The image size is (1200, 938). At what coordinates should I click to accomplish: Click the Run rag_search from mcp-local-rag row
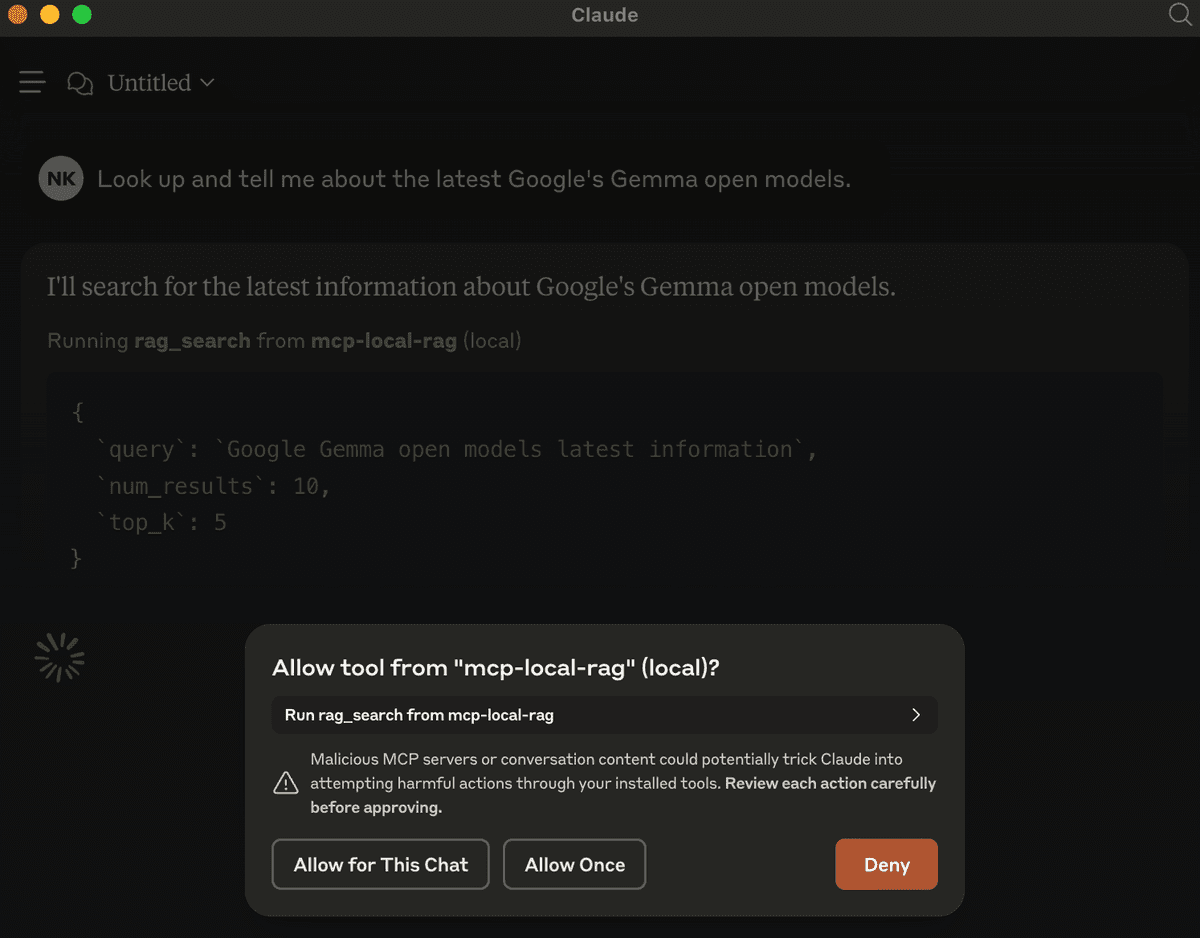(604, 715)
